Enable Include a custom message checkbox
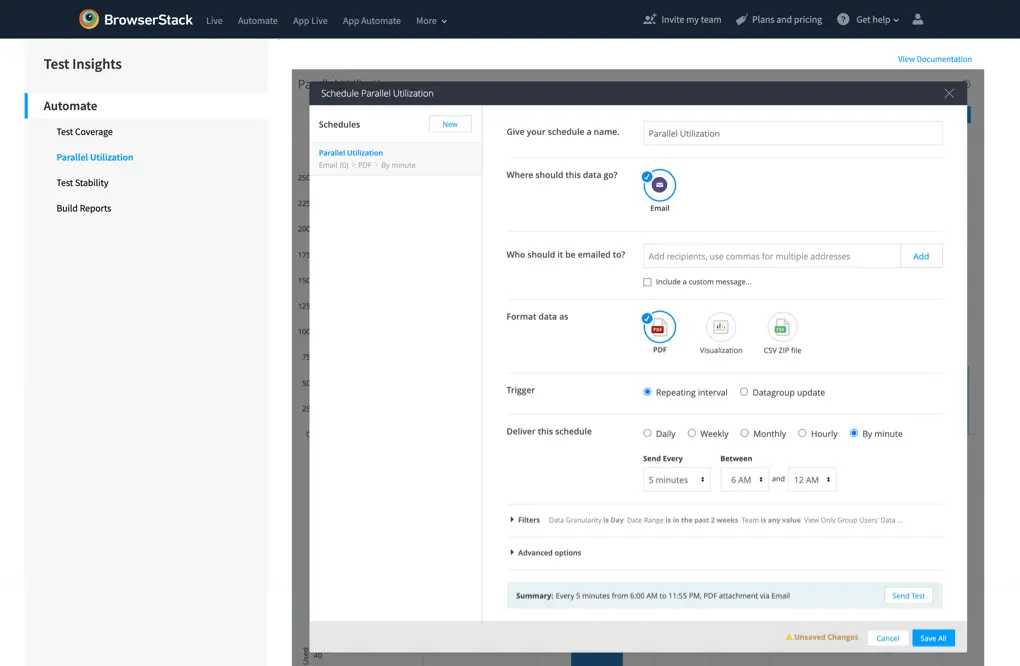Viewport: 1020px width, 666px height. tap(648, 282)
